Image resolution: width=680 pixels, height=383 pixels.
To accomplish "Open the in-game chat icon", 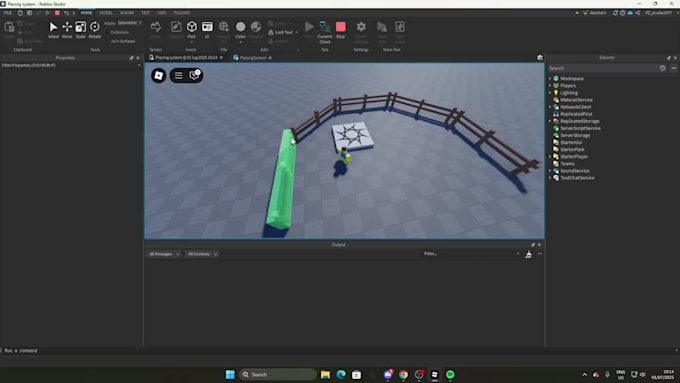I will click(194, 75).
